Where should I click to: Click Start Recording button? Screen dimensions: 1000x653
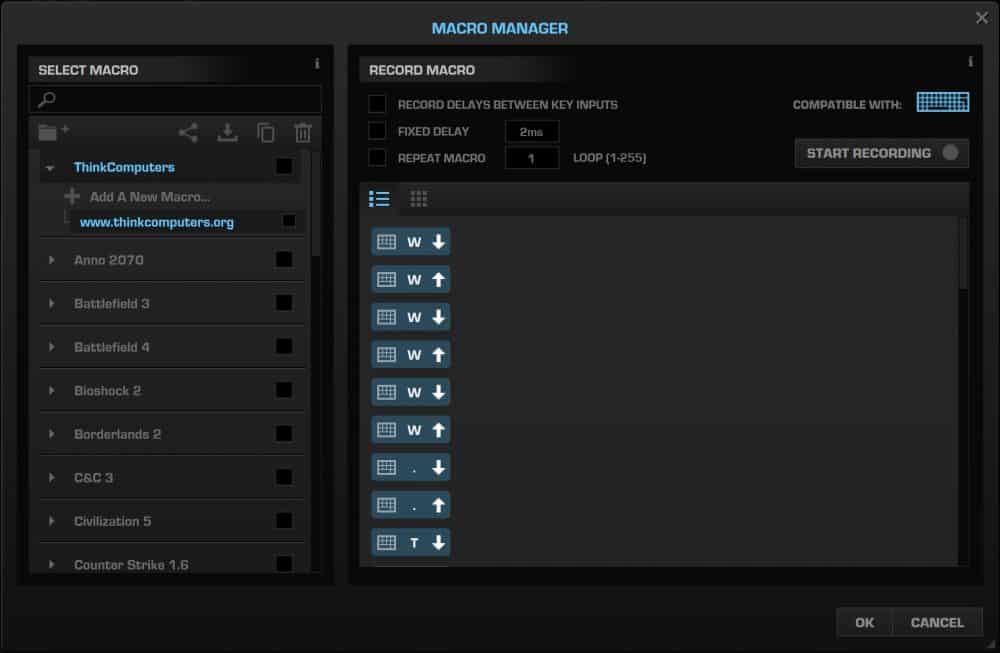(x=881, y=153)
